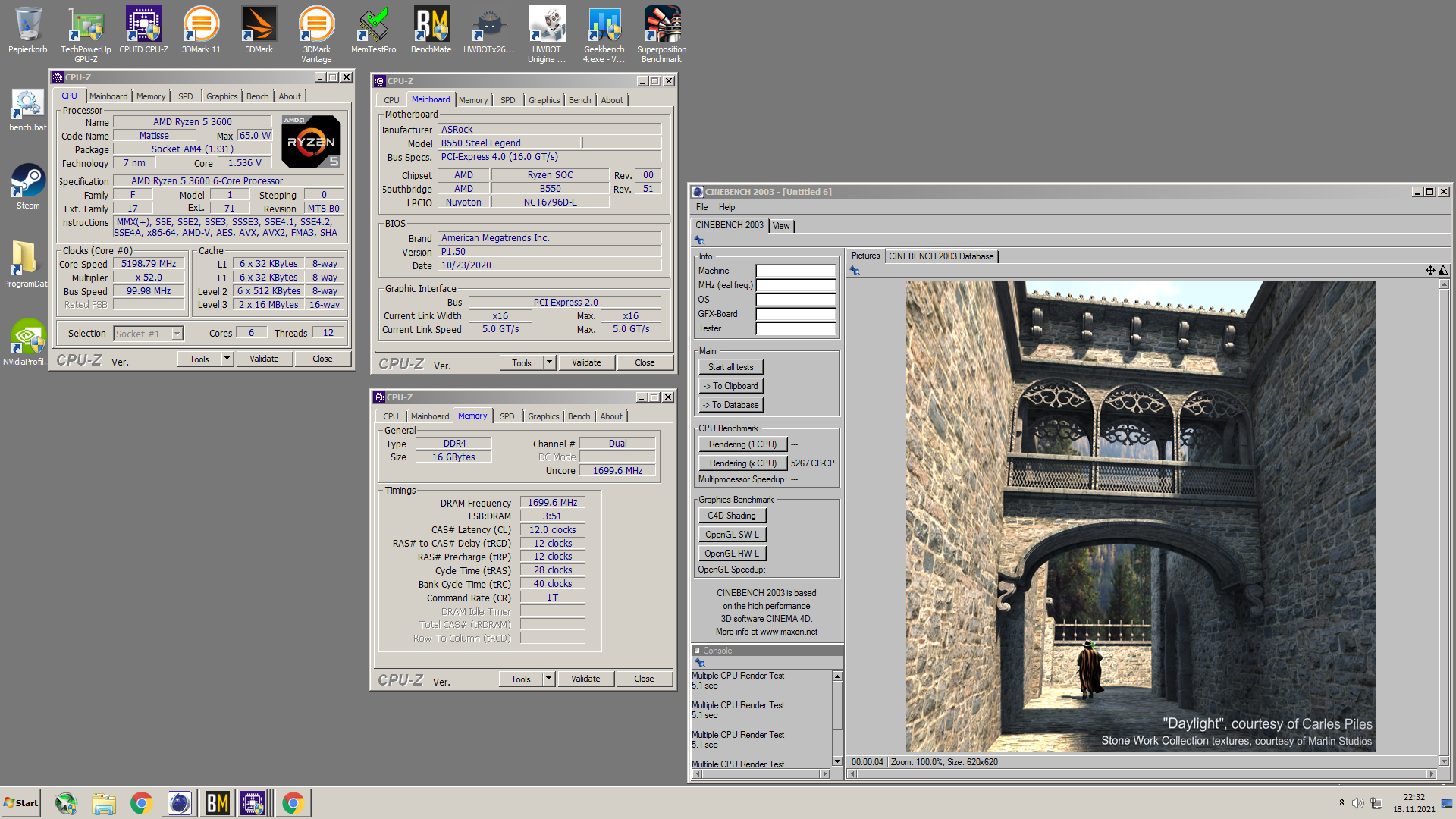Run the Rendering (x CPU) benchmark
Image resolution: width=1456 pixels, height=819 pixels.
click(x=742, y=463)
